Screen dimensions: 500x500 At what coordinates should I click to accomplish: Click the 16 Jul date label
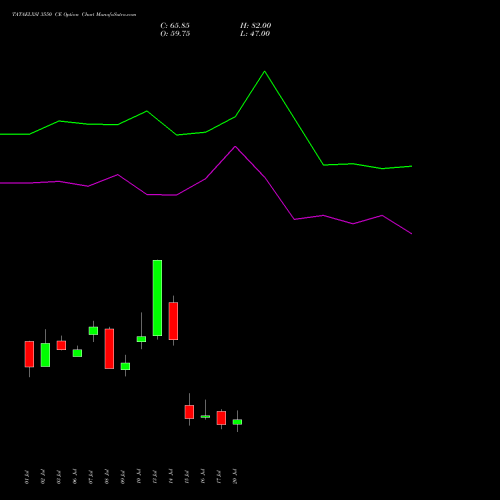(x=203, y=477)
